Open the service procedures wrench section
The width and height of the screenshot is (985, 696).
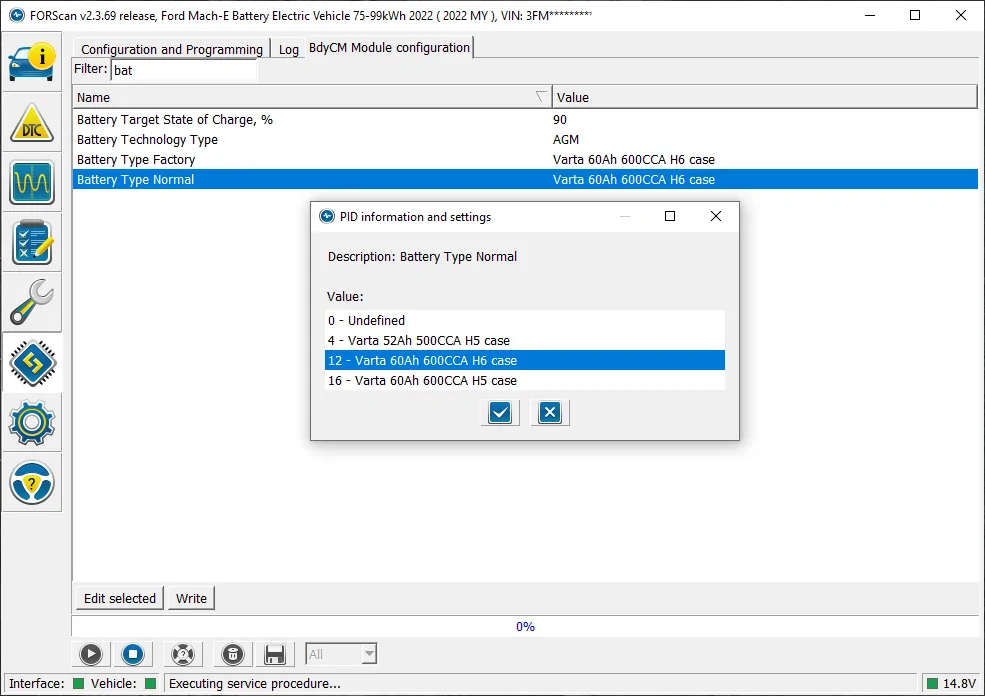[31, 302]
